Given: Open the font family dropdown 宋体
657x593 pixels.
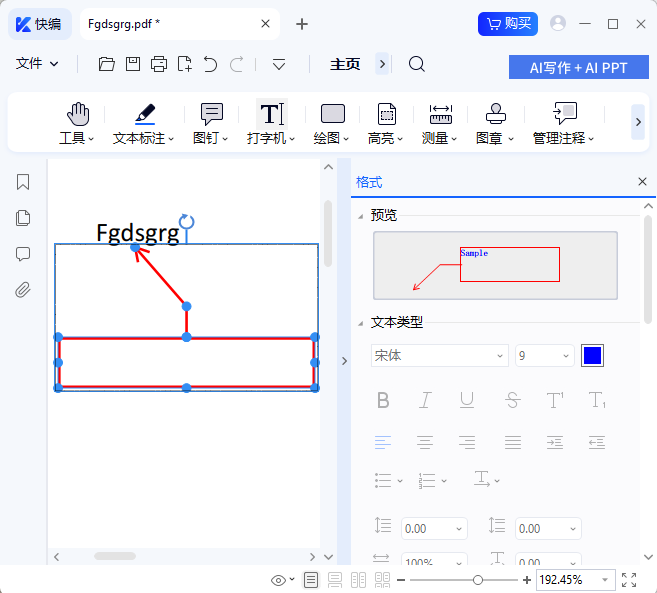Looking at the screenshot, I should coord(440,356).
